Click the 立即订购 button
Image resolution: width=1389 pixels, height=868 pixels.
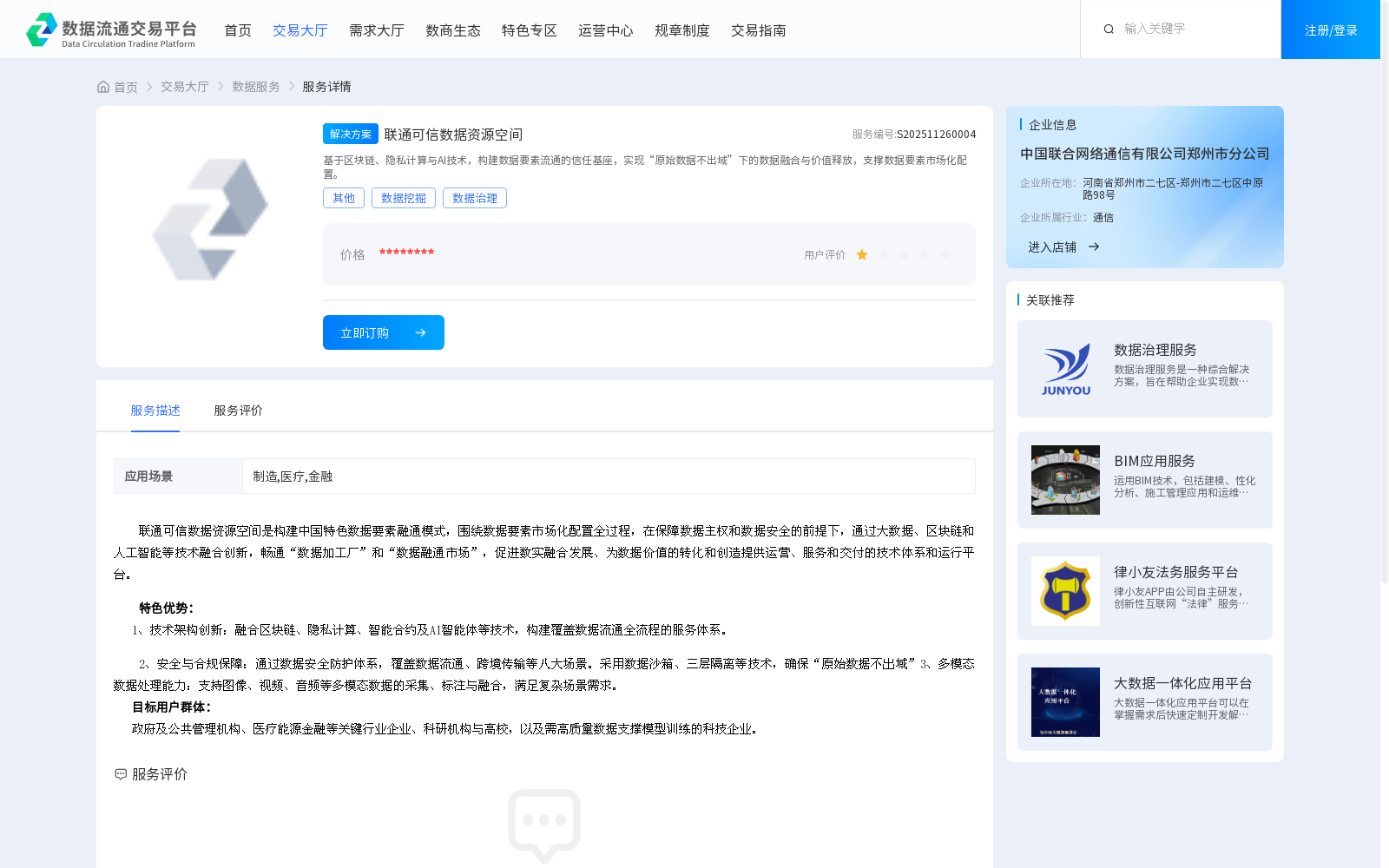pyautogui.click(x=384, y=332)
